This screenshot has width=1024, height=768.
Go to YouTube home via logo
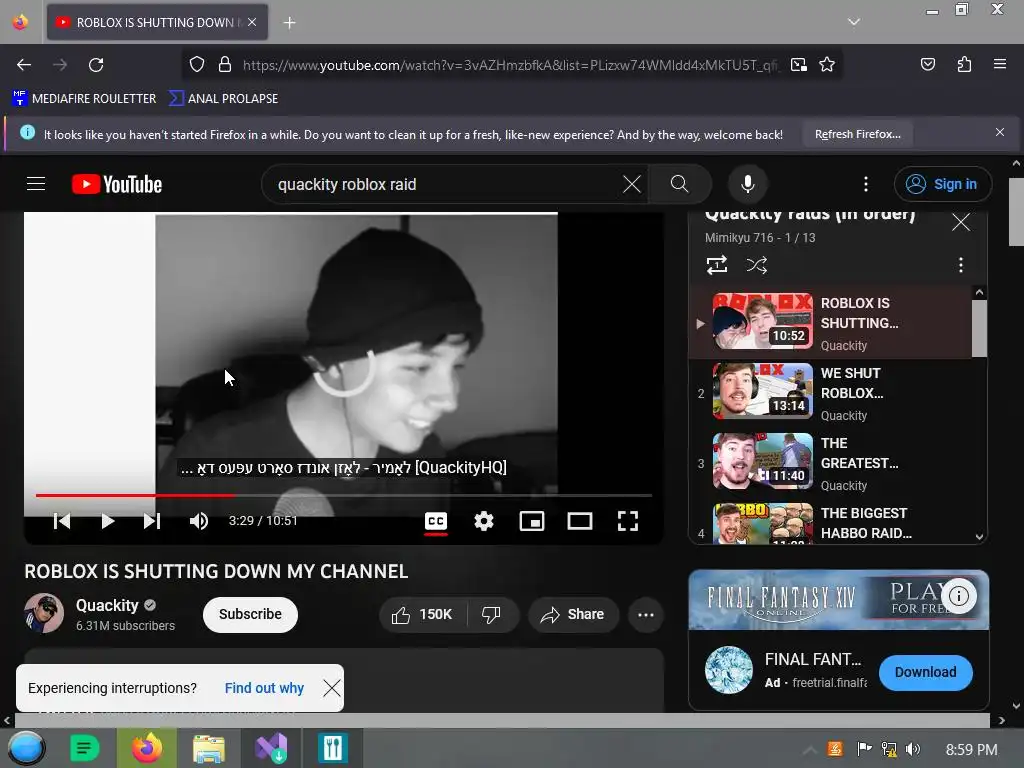click(x=117, y=184)
